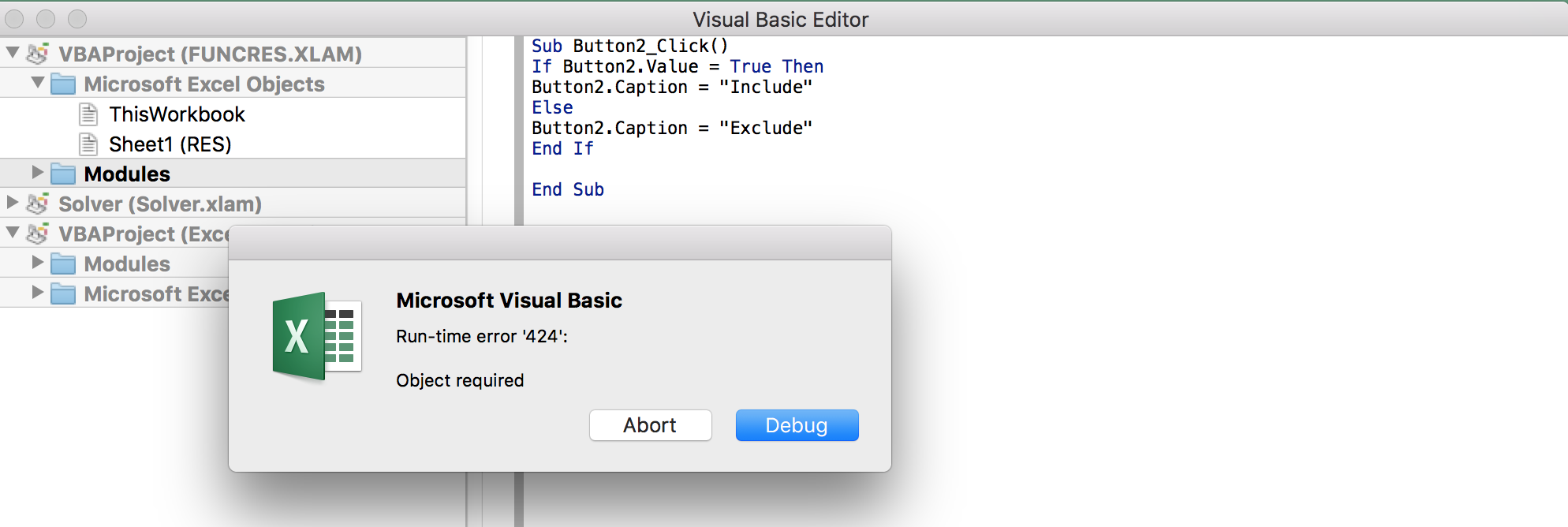Viewport: 1568px width, 527px height.
Task: Expand the Solver (Solver.xlam) project
Action: 13,203
